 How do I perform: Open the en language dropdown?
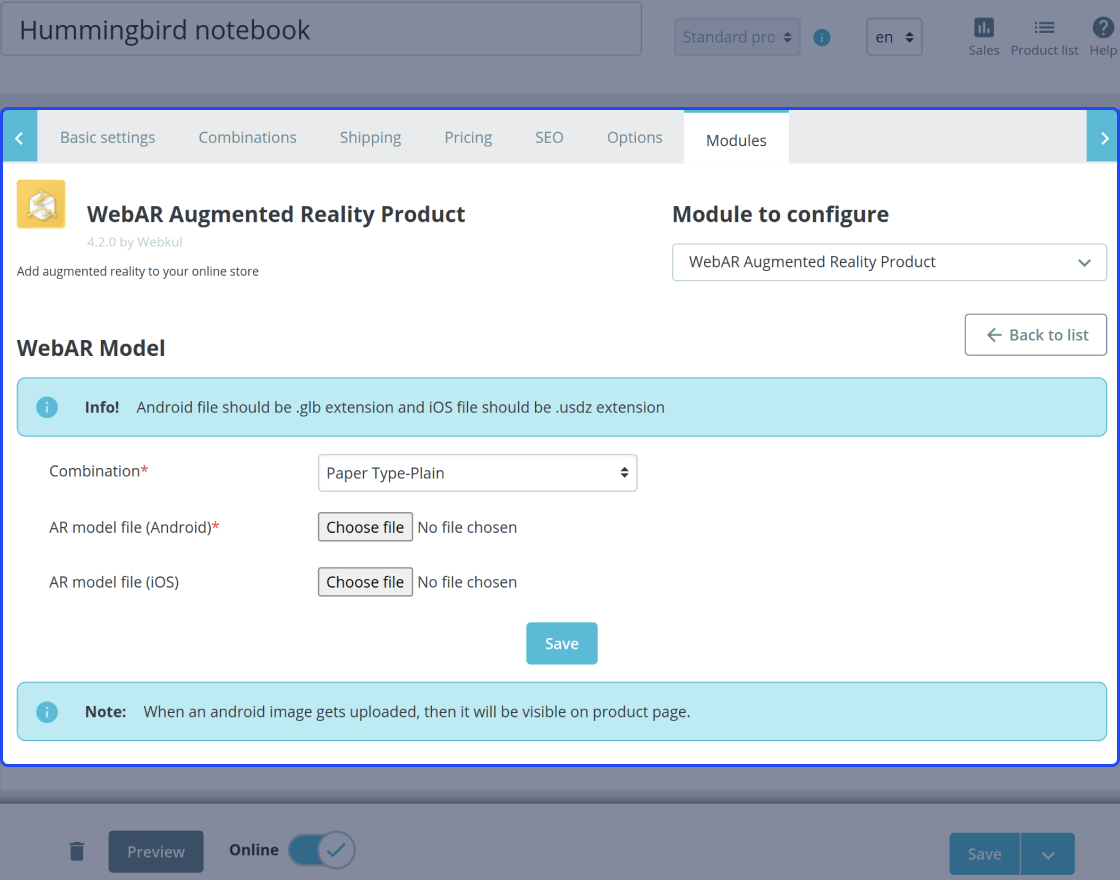click(x=894, y=37)
